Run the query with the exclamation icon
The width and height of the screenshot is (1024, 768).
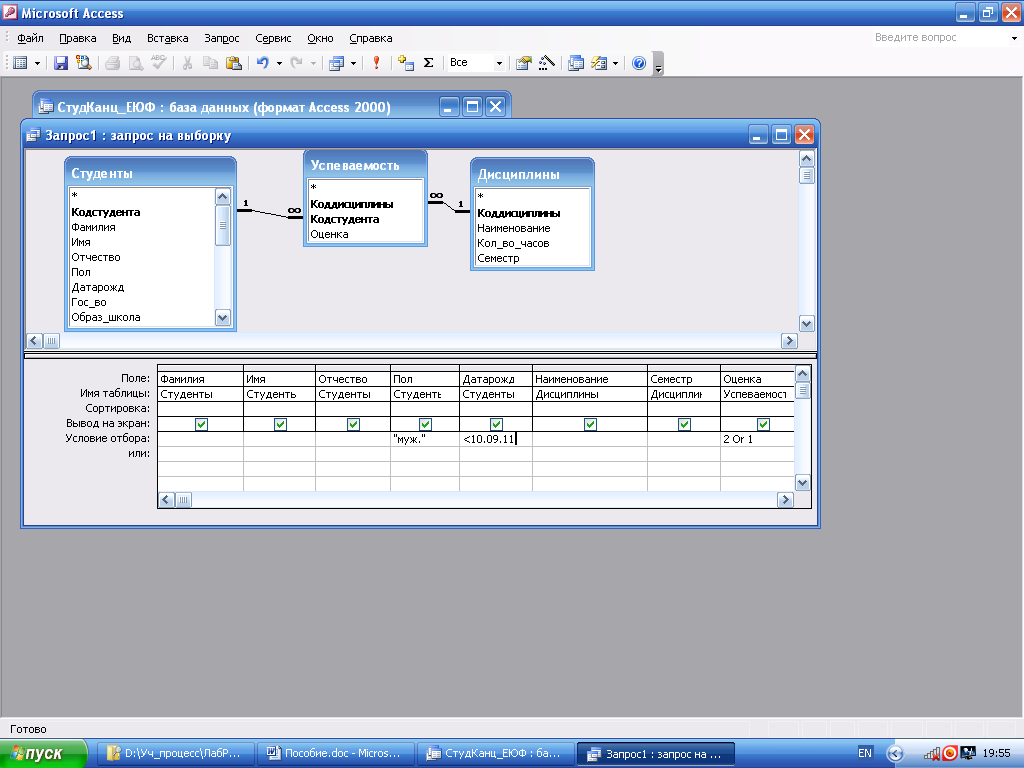(x=376, y=63)
